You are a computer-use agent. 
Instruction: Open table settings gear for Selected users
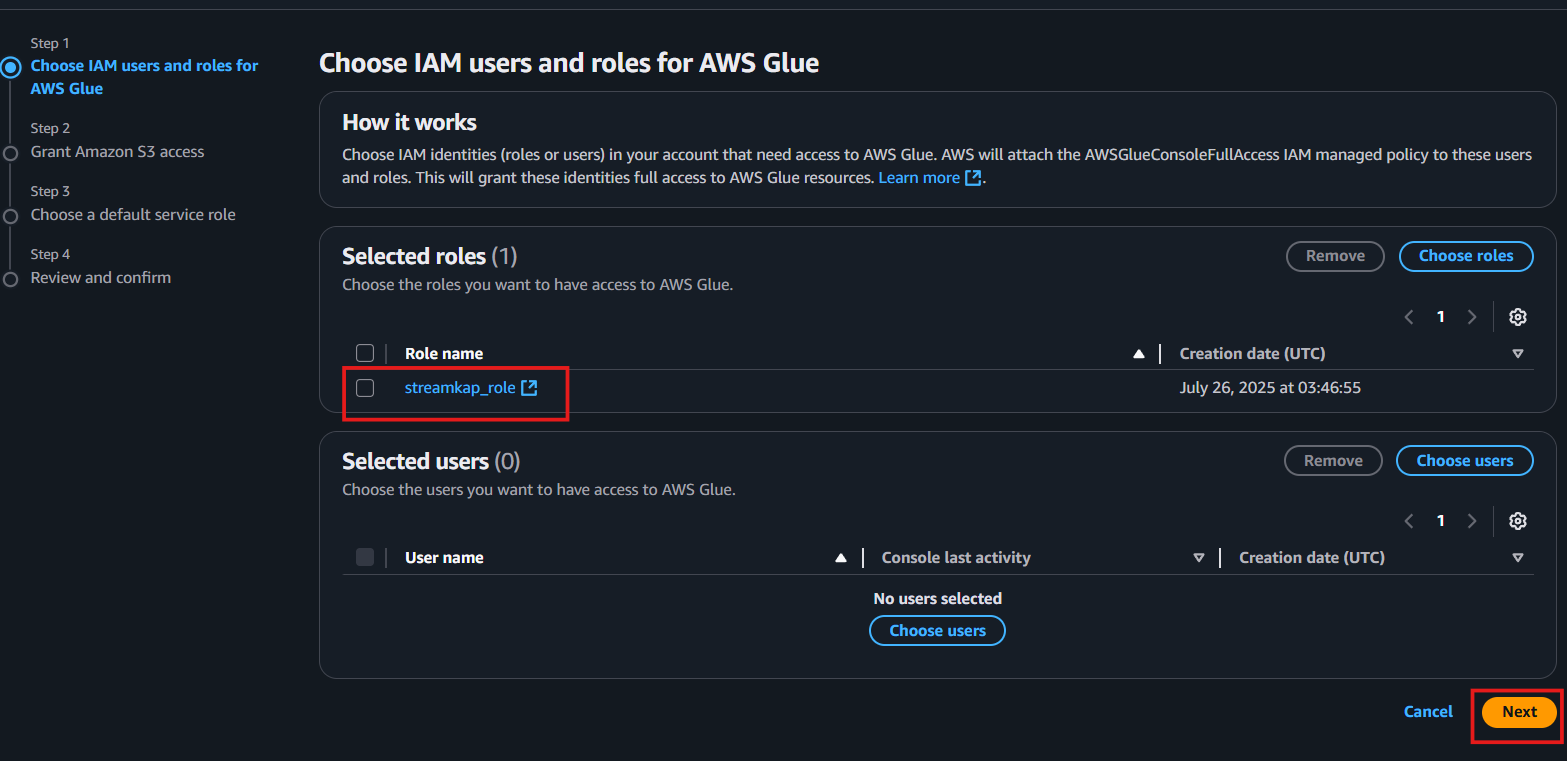[x=1517, y=521]
